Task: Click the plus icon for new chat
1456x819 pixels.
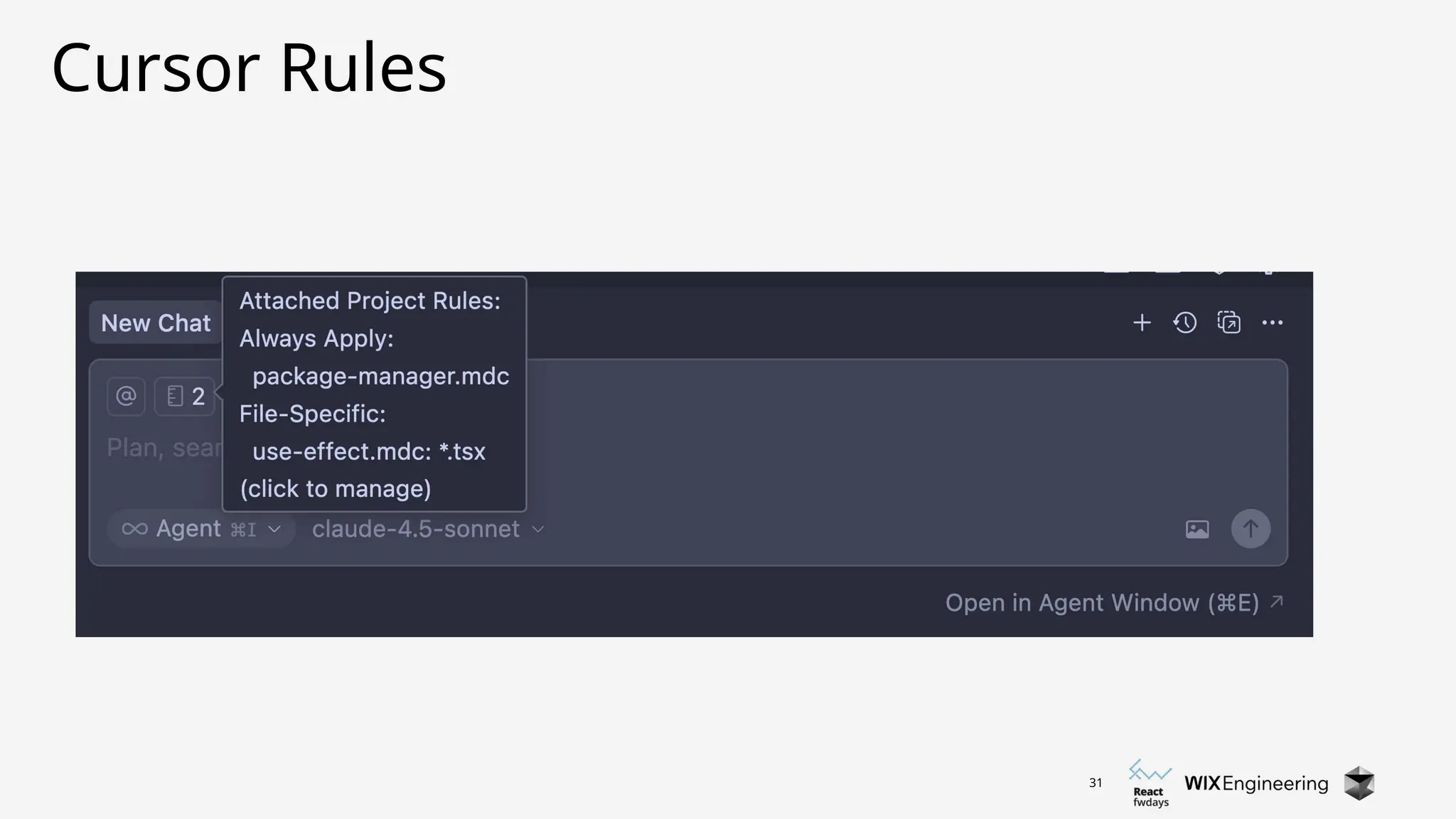Action: point(1142,323)
